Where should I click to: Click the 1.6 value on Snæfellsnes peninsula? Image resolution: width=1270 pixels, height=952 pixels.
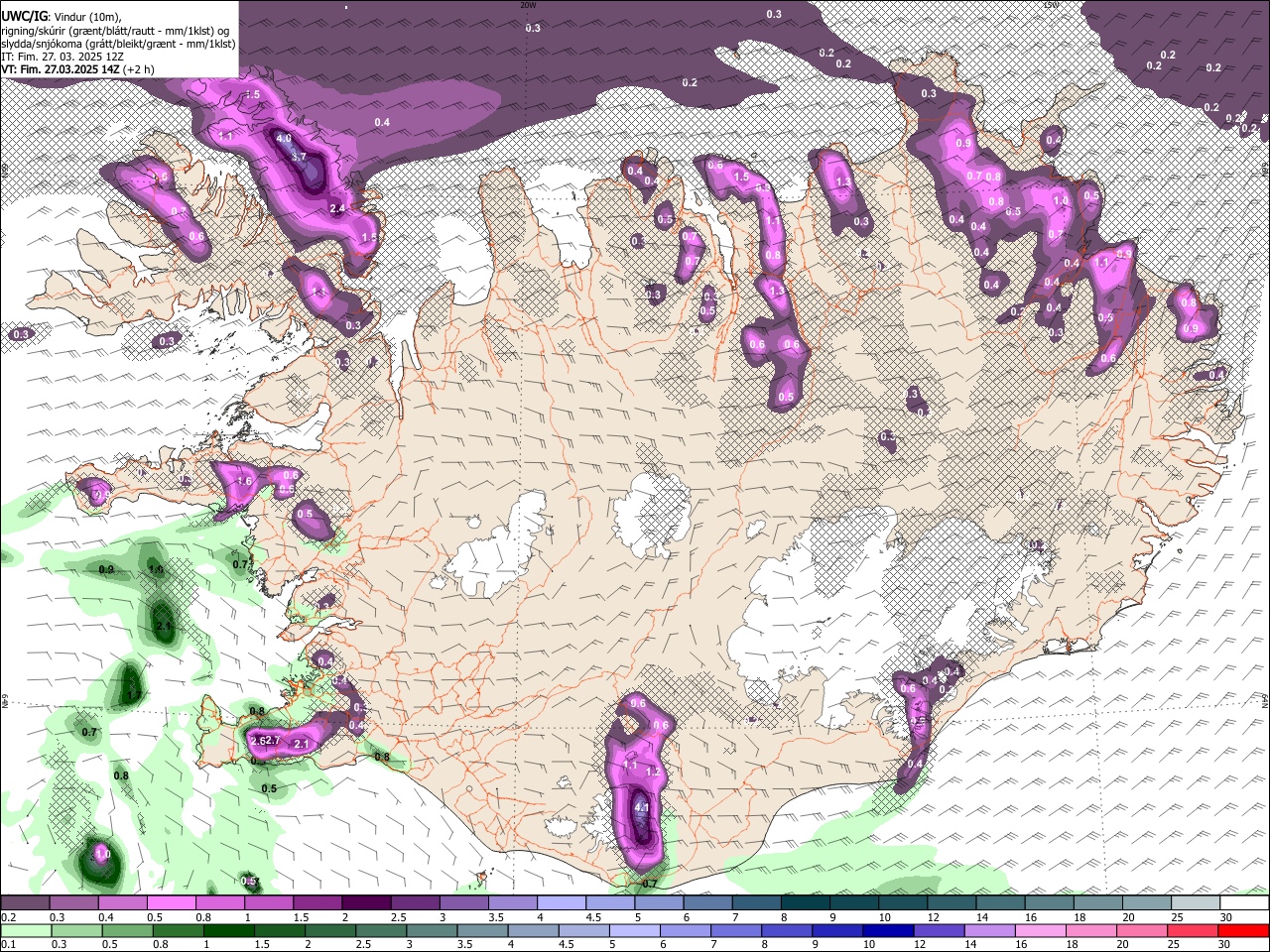coord(245,480)
